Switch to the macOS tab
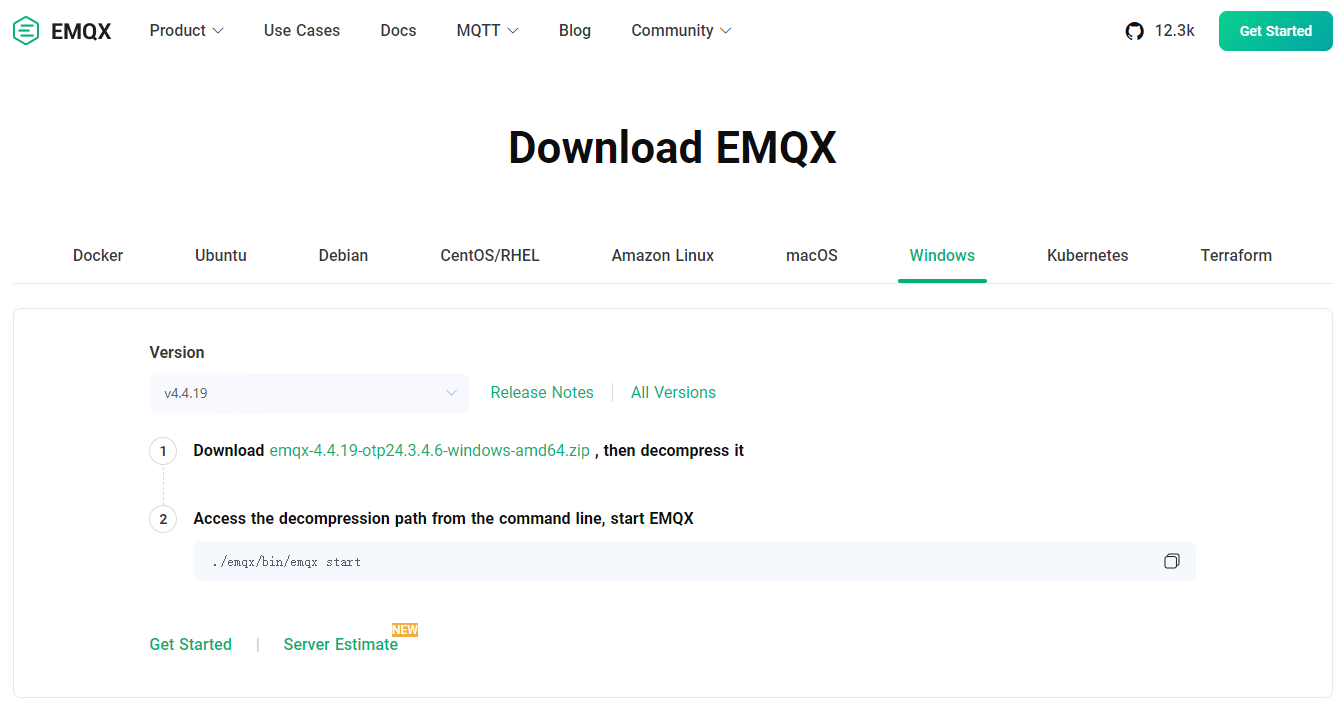1343x704 pixels. pos(811,256)
